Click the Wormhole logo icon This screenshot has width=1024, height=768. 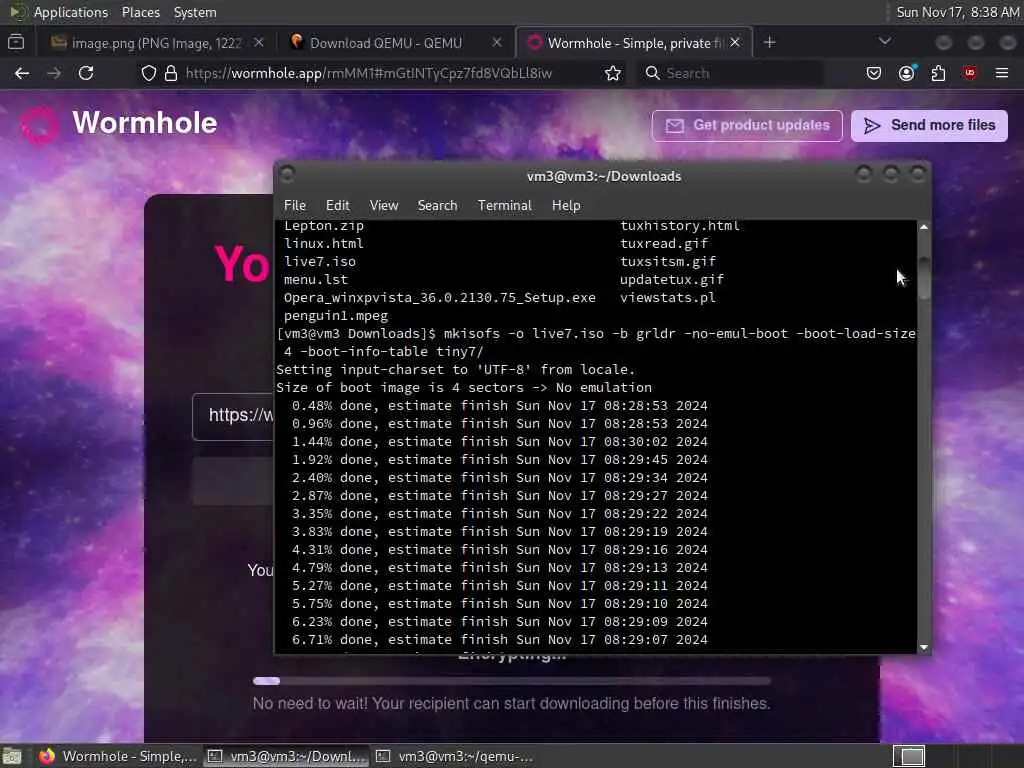tap(40, 123)
